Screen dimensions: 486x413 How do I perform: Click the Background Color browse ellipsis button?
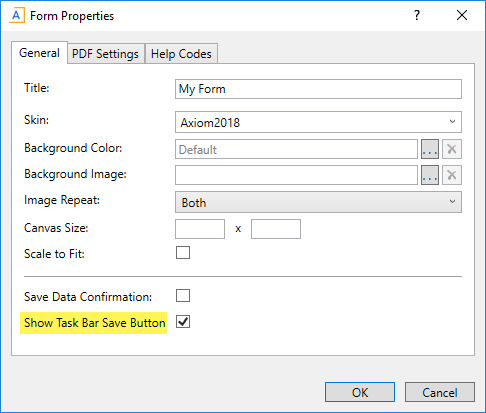pos(430,149)
